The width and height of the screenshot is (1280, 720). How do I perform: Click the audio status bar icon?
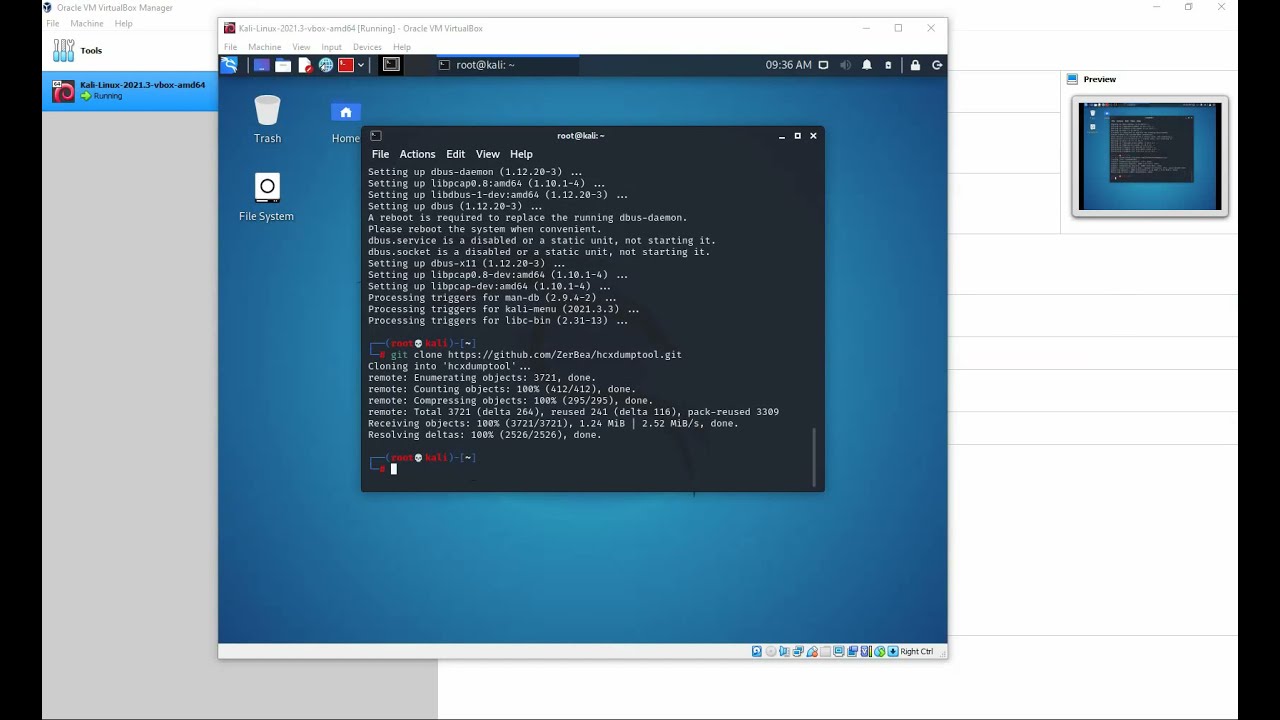point(784,651)
